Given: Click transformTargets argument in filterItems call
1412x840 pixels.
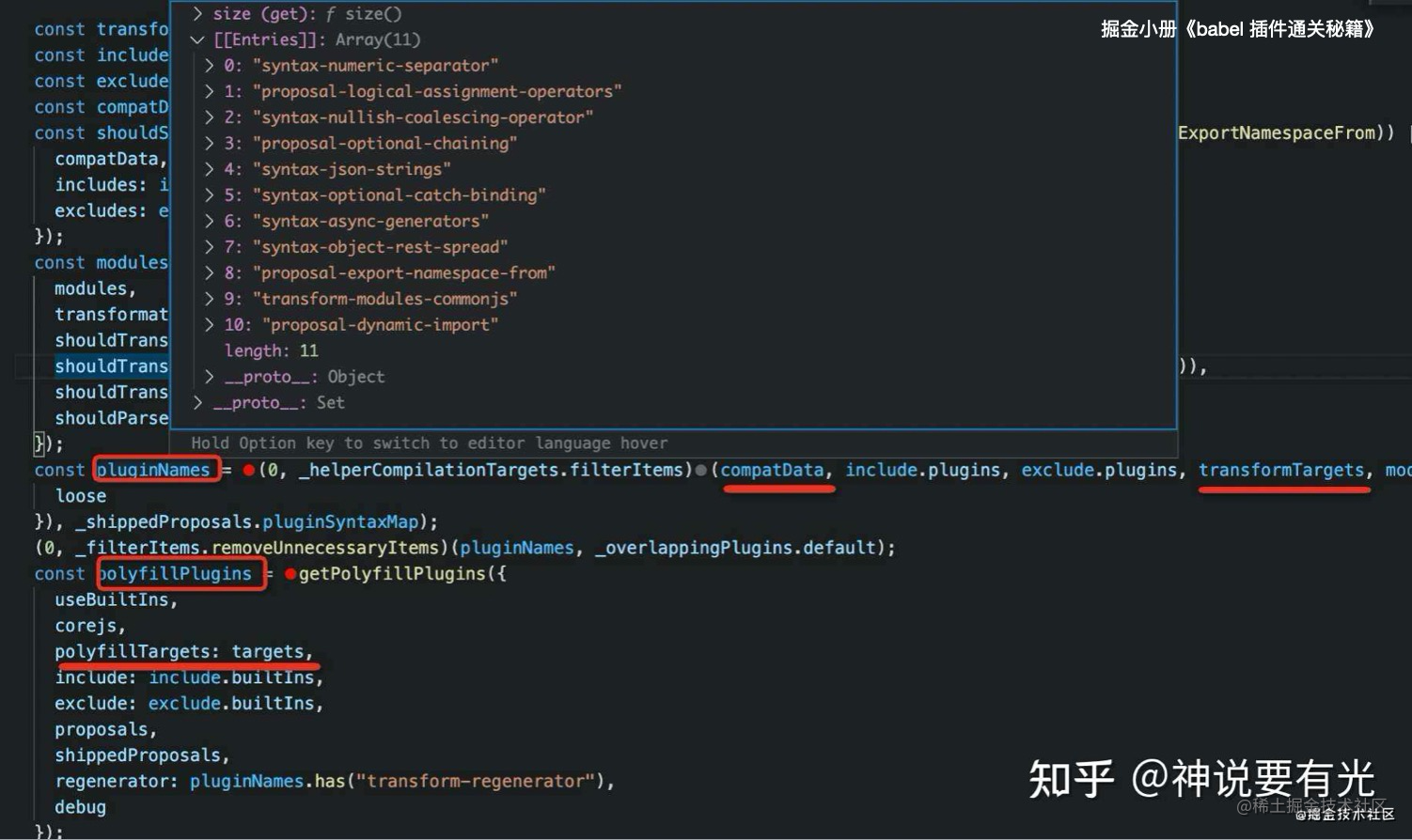Looking at the screenshot, I should tap(1281, 470).
